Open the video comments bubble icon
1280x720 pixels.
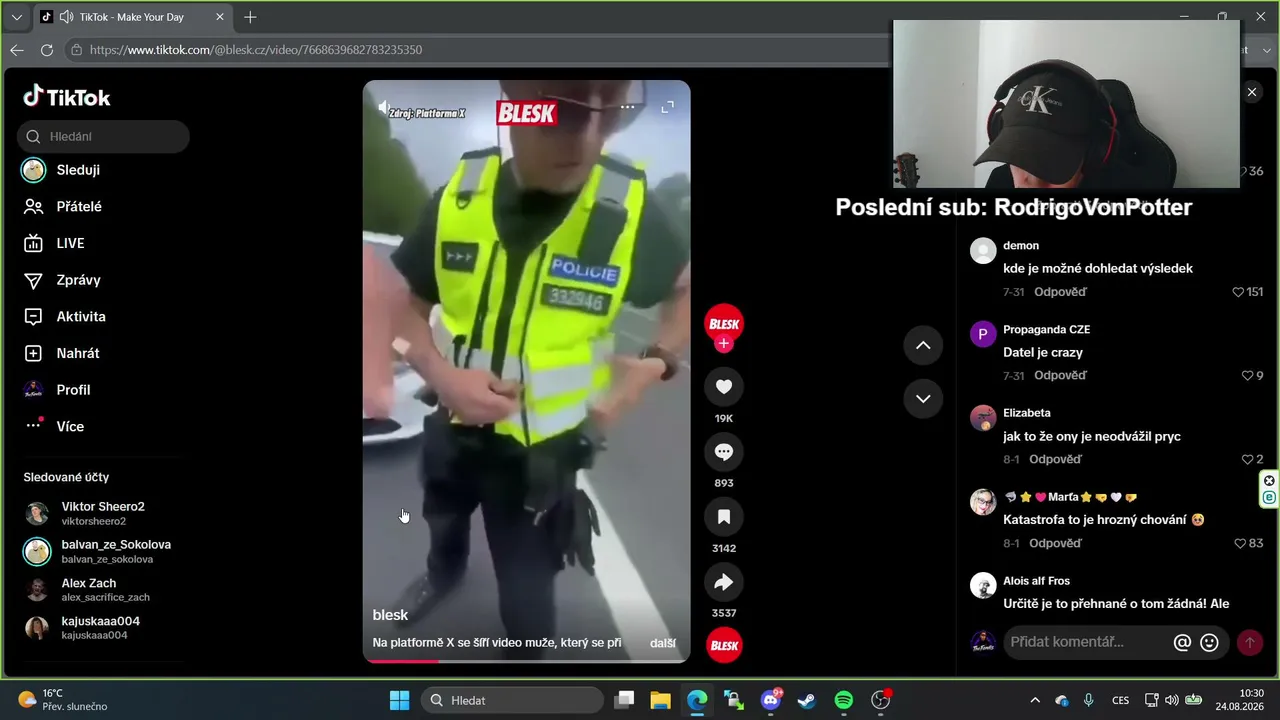pos(724,452)
